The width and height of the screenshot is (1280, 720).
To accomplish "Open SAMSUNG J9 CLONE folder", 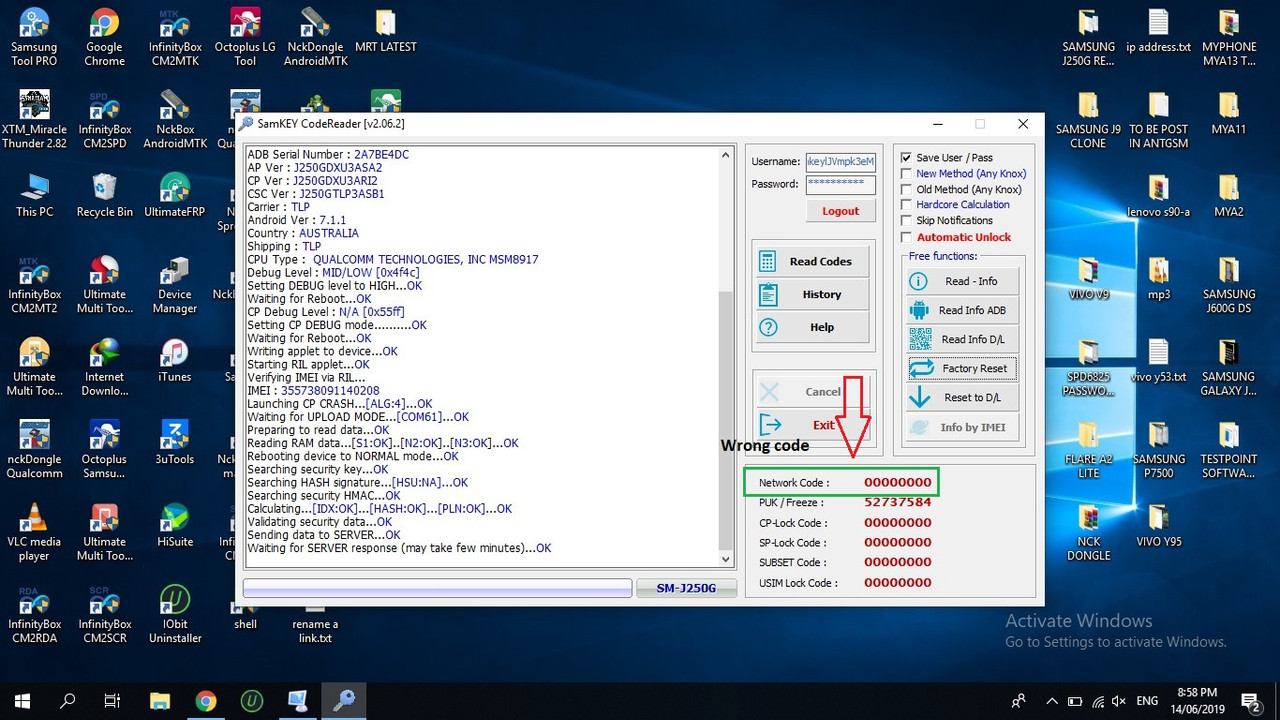I will (1088, 120).
